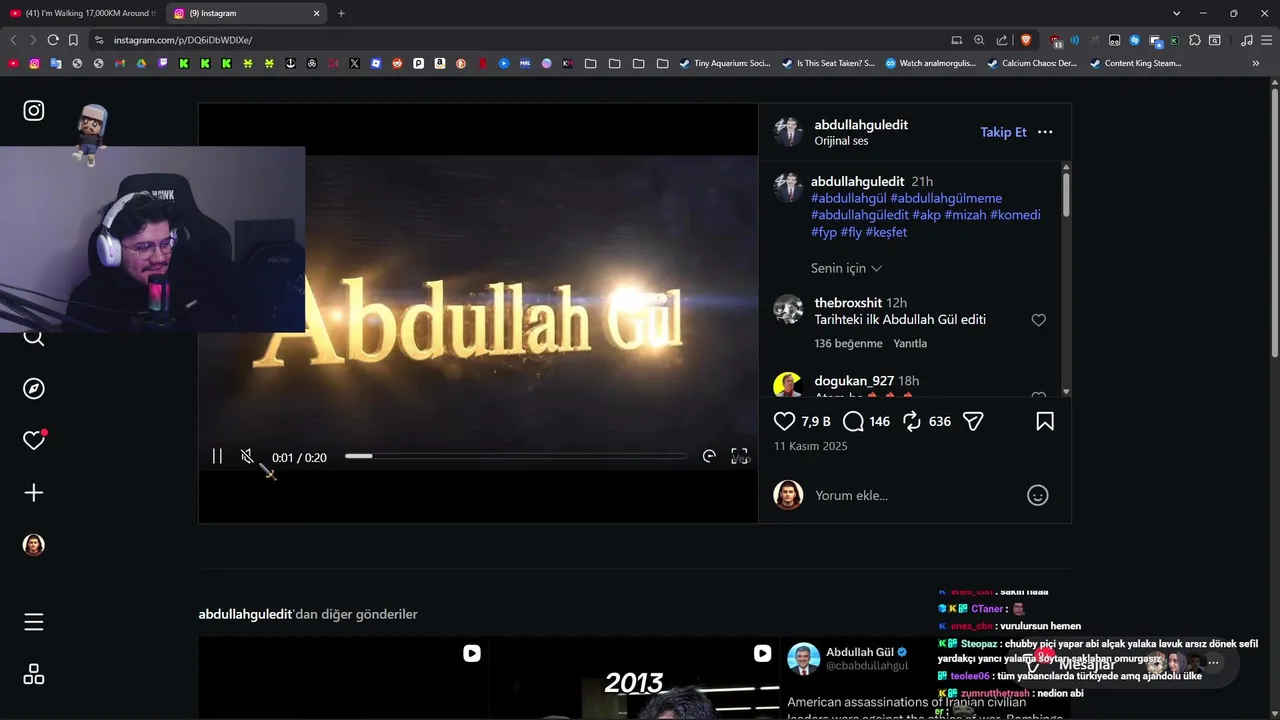Open the Is This Seat Taken bookmark

(x=828, y=63)
